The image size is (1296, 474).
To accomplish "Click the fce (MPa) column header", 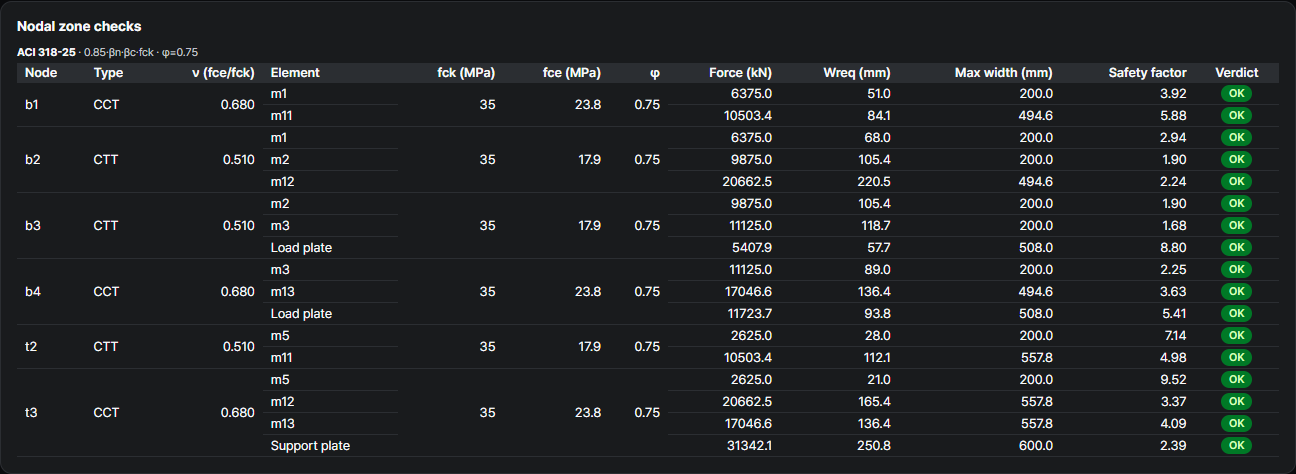I will [572, 72].
